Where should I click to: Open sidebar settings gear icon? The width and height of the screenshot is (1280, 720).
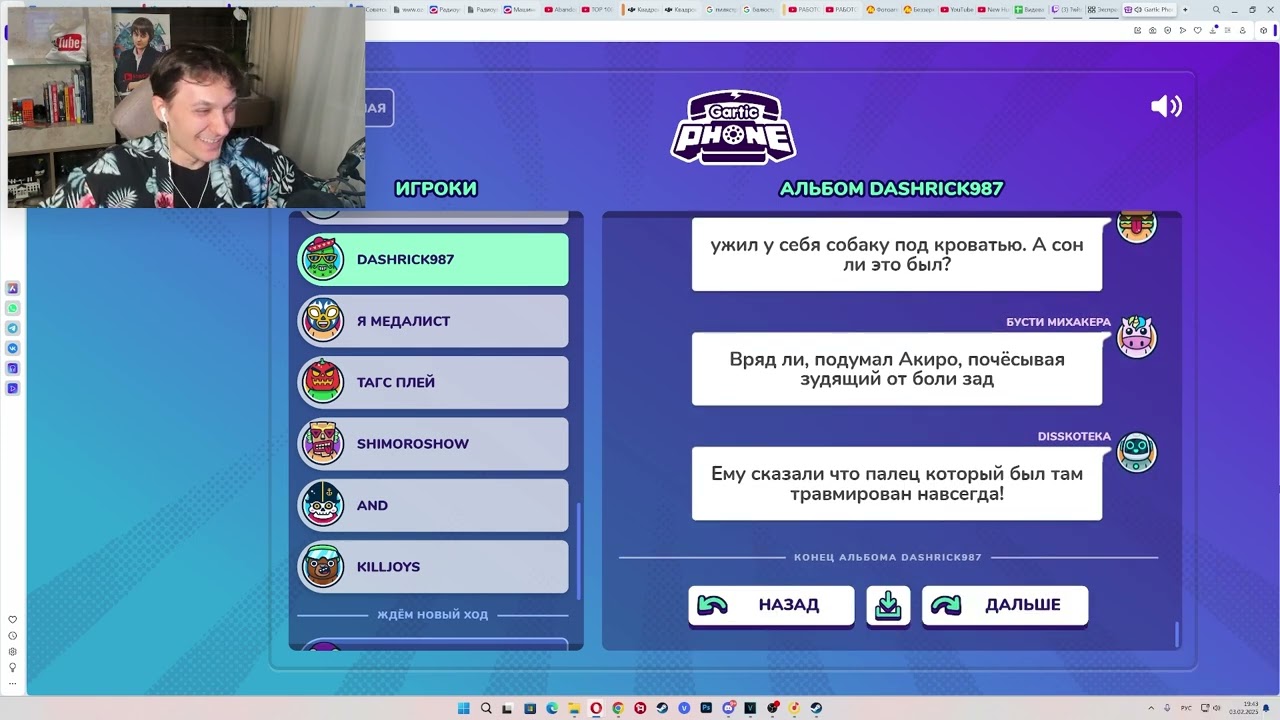tap(13, 652)
